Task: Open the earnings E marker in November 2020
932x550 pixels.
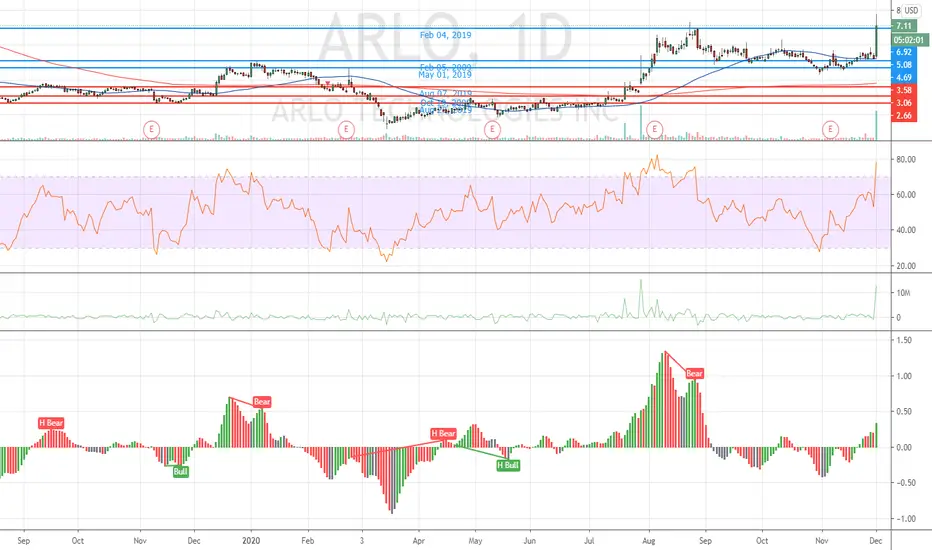Action: pos(830,129)
